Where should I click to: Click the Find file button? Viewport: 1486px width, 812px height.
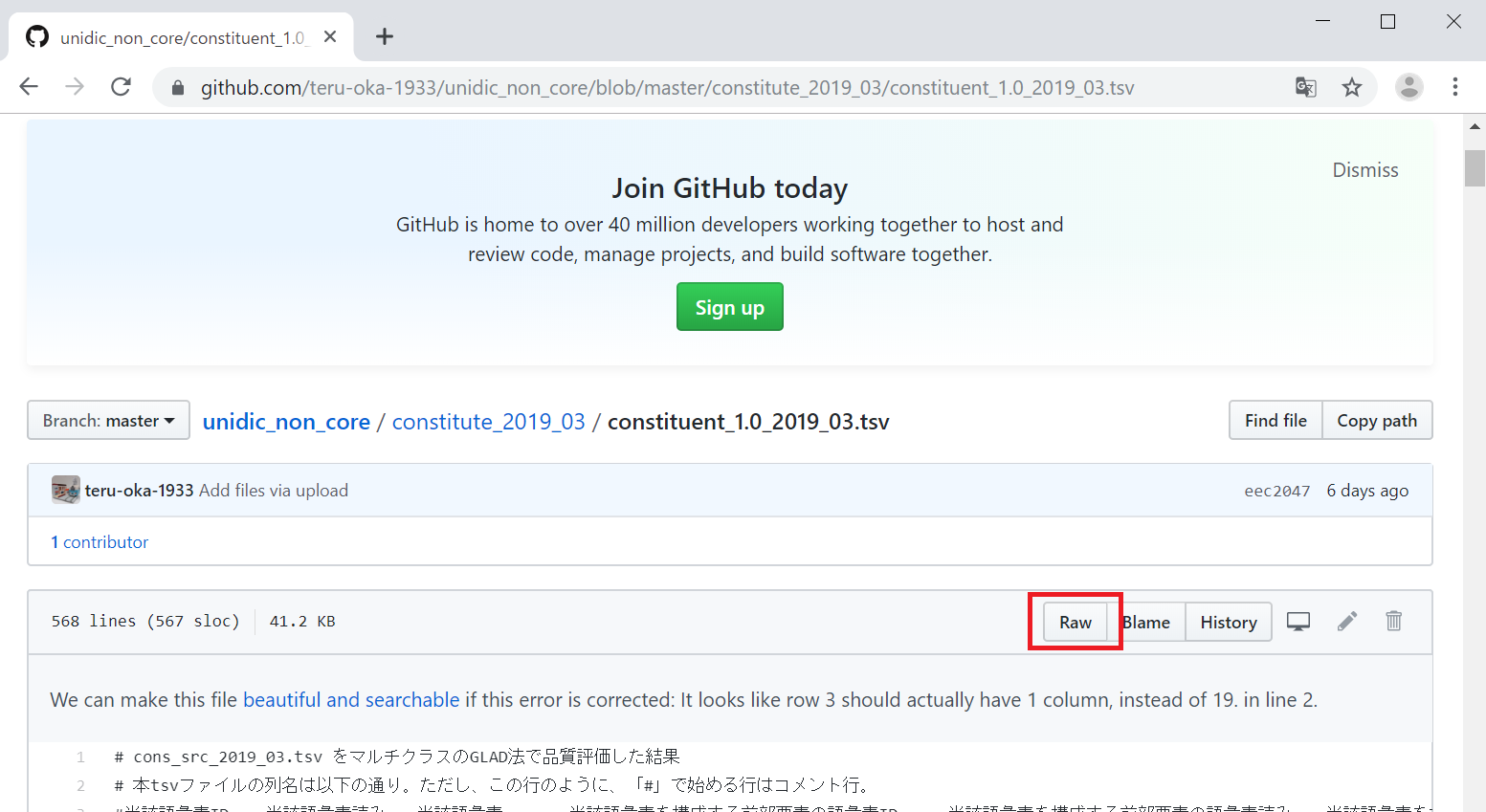(1275, 421)
